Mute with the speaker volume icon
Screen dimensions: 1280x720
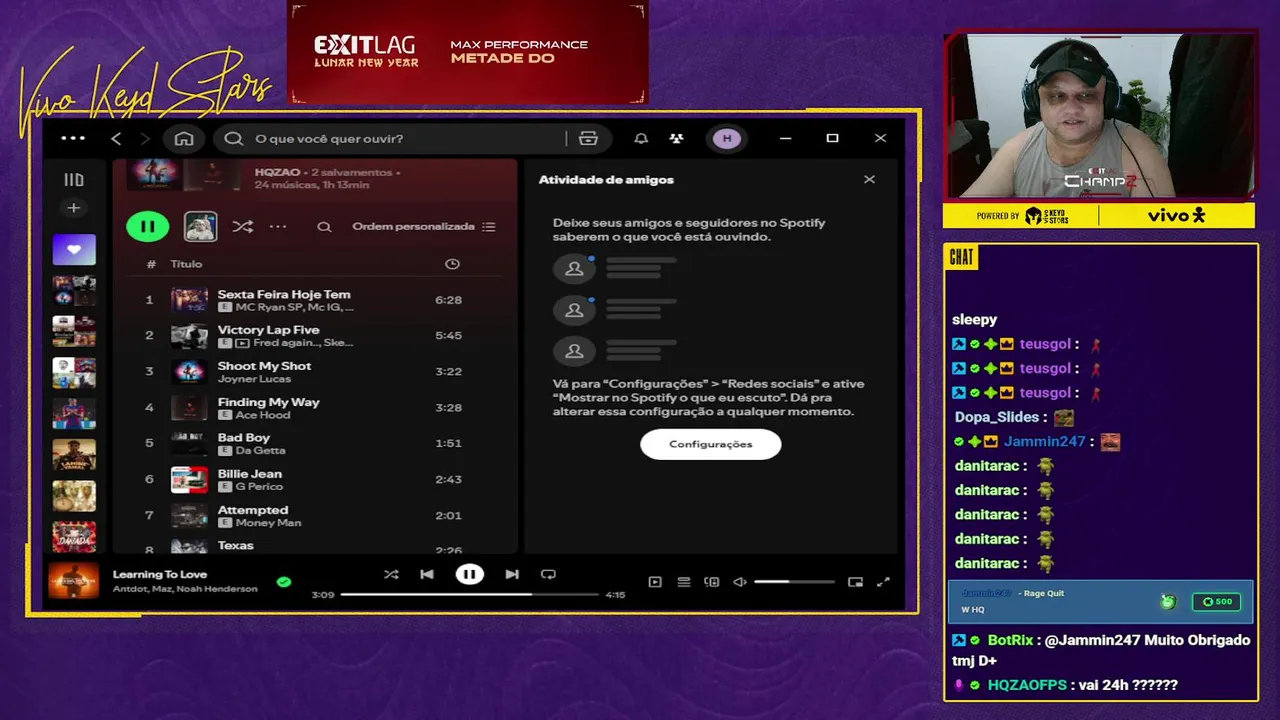click(x=740, y=581)
